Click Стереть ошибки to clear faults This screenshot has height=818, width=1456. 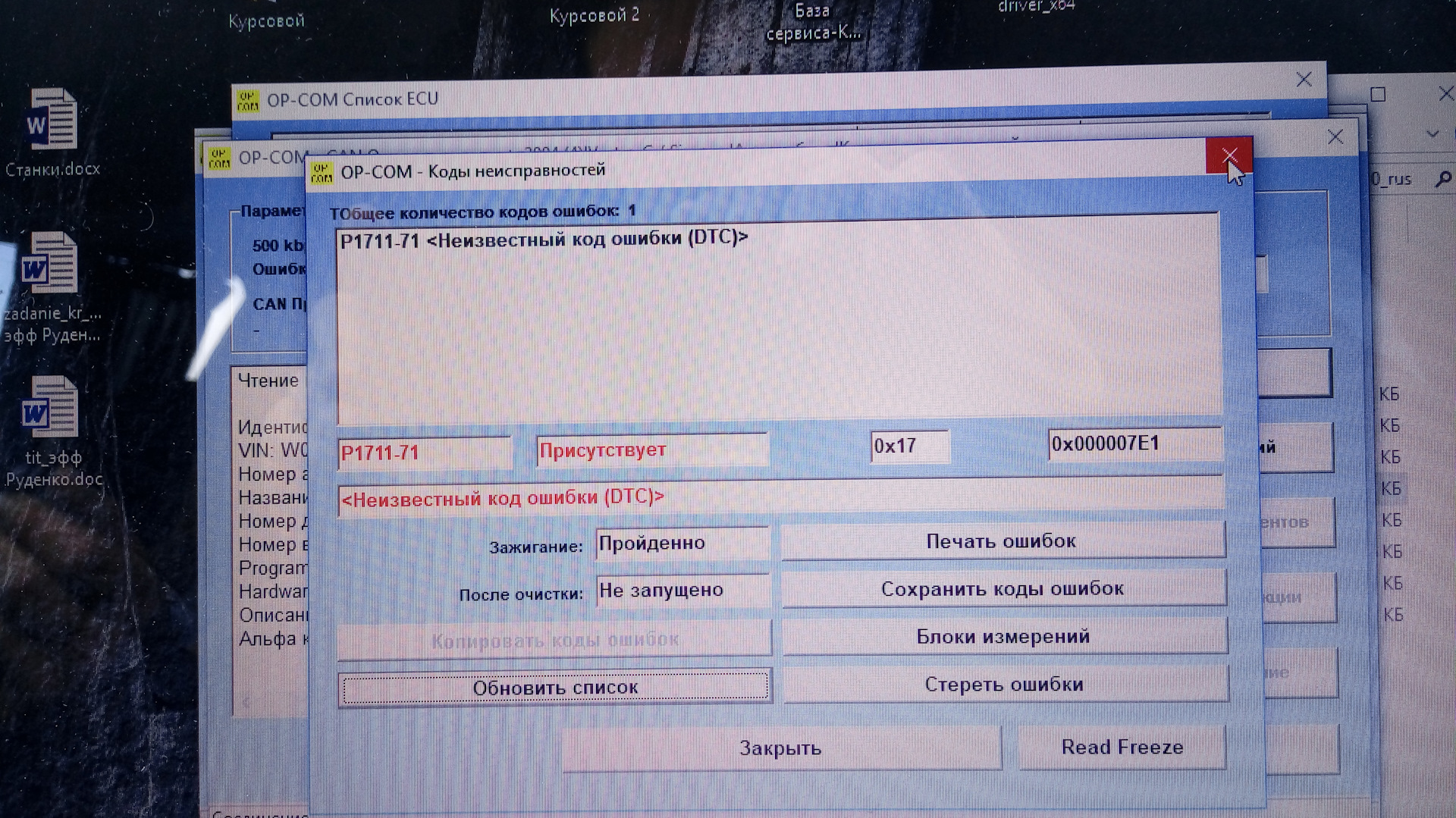[1005, 684]
